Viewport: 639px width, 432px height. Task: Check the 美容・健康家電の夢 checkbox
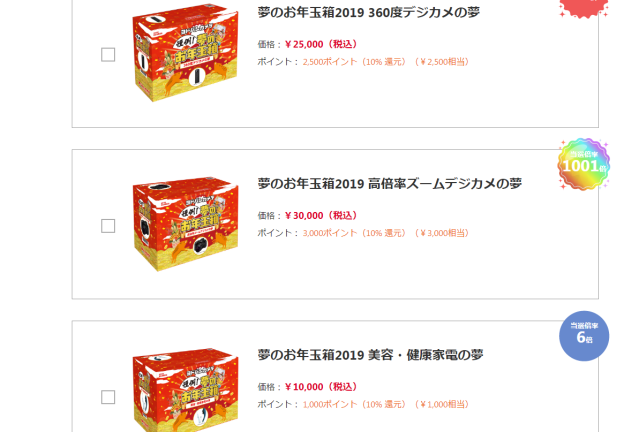pyautogui.click(x=108, y=397)
